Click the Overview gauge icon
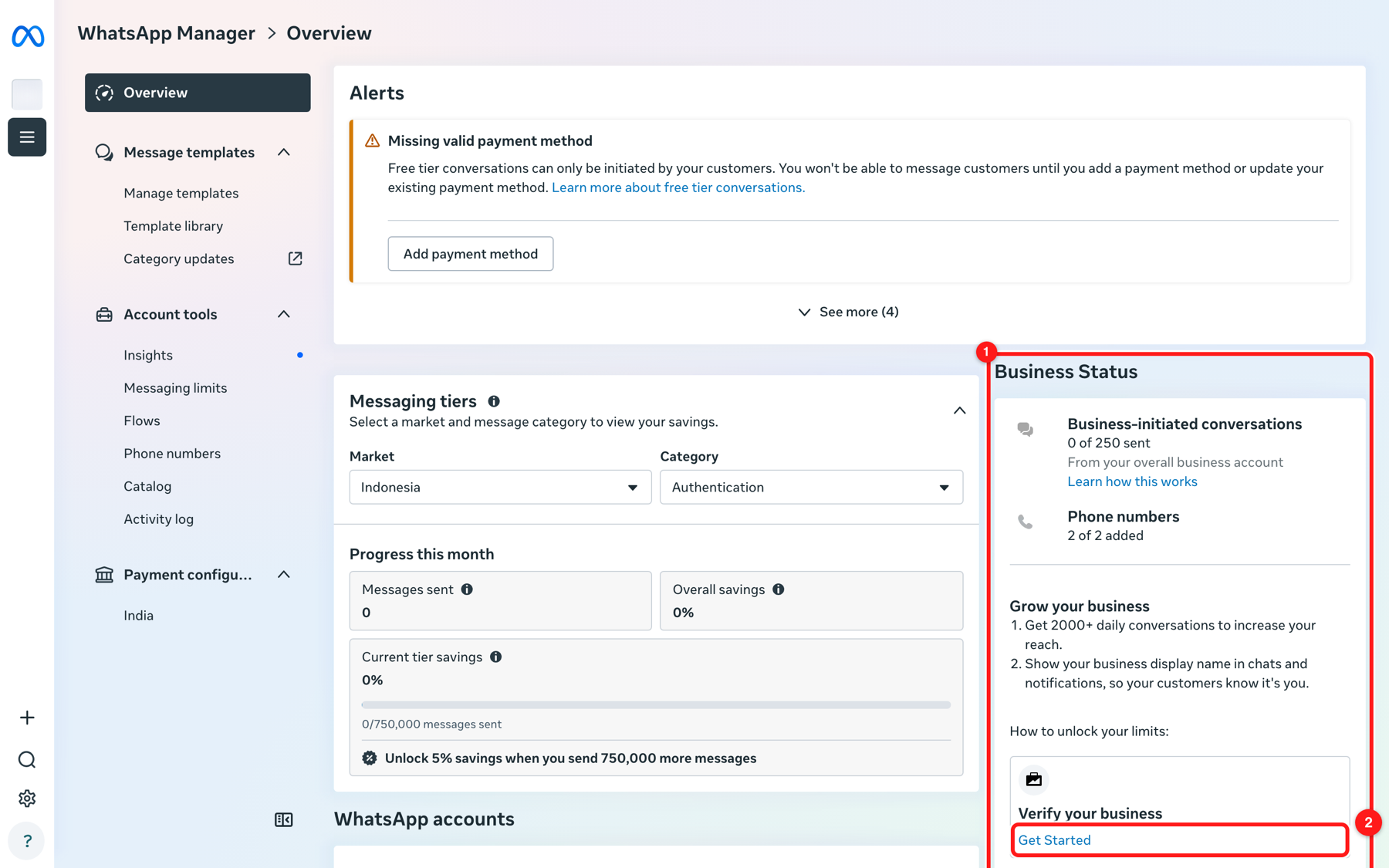Image resolution: width=1389 pixels, height=868 pixels. click(x=104, y=93)
